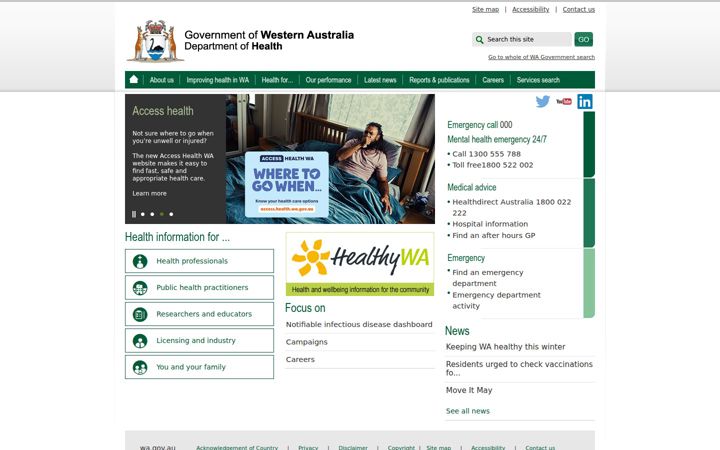Click the Medical advice heading
Image resolution: width=720 pixels, height=450 pixels.
[472, 187]
